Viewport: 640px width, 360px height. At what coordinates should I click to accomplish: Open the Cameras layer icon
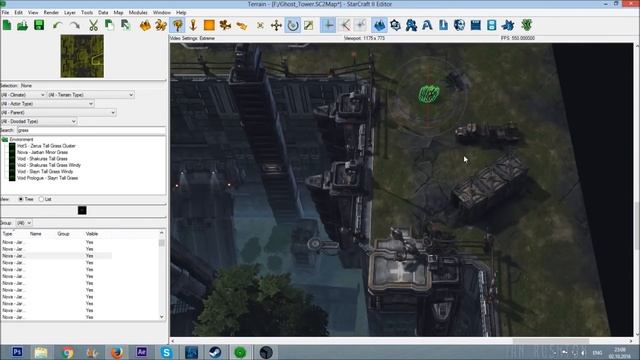[225, 25]
